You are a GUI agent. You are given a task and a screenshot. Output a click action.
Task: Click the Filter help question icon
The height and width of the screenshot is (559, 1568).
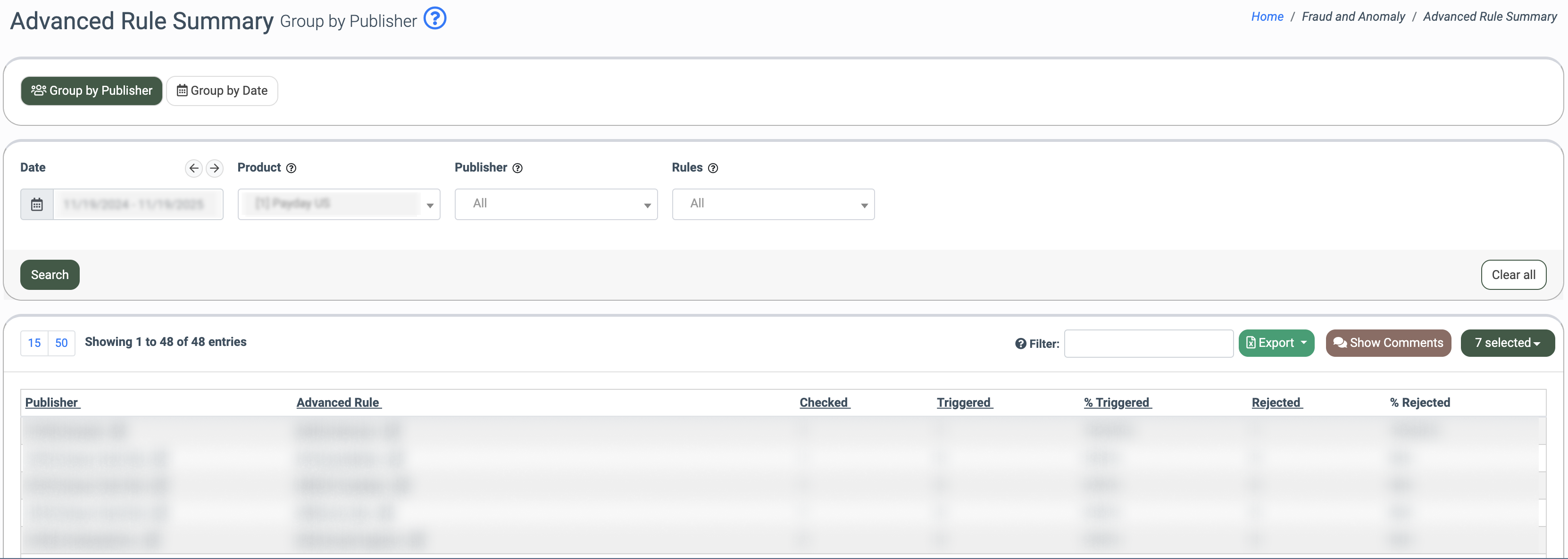tap(1020, 344)
